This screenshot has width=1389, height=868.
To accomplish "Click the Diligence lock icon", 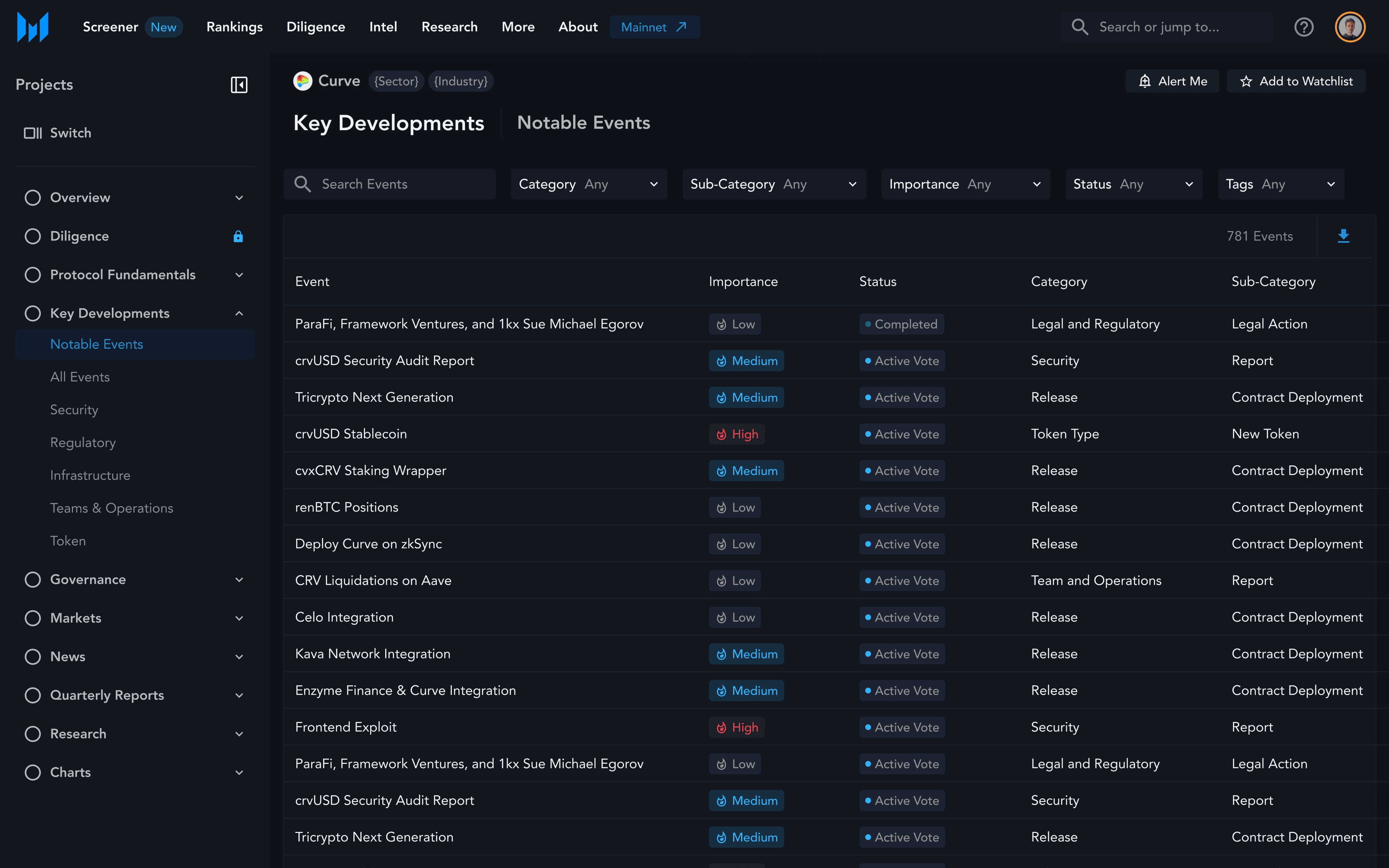I will click(238, 237).
